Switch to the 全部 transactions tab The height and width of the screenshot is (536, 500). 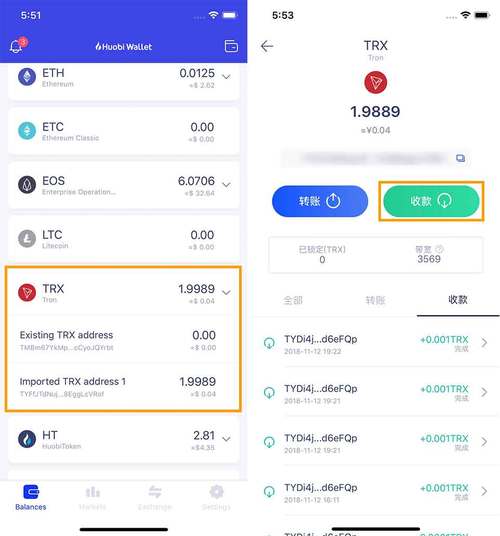click(x=293, y=300)
